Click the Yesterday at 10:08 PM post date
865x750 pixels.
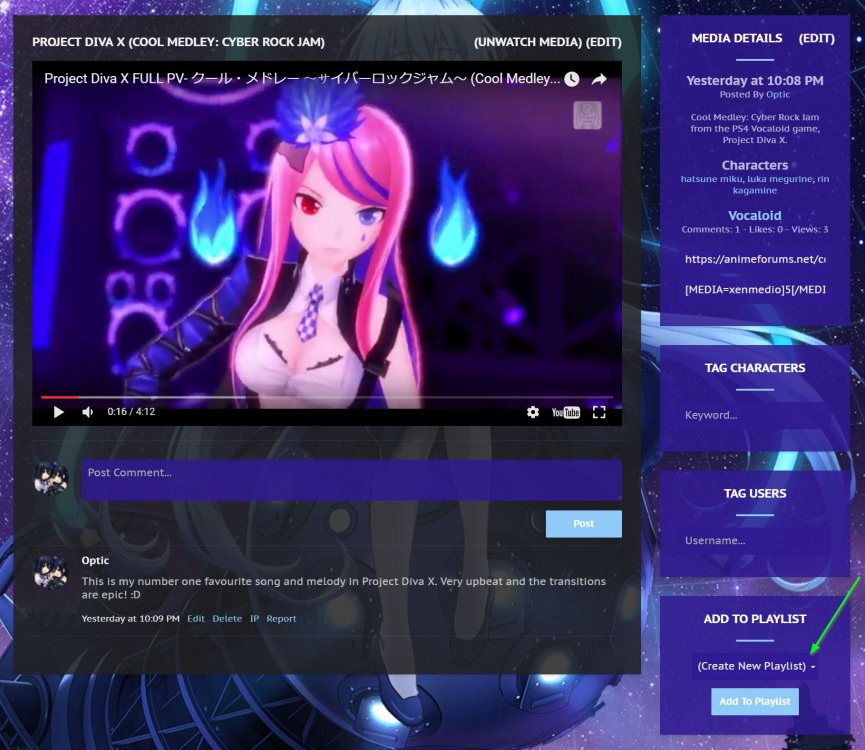pyautogui.click(x=755, y=81)
